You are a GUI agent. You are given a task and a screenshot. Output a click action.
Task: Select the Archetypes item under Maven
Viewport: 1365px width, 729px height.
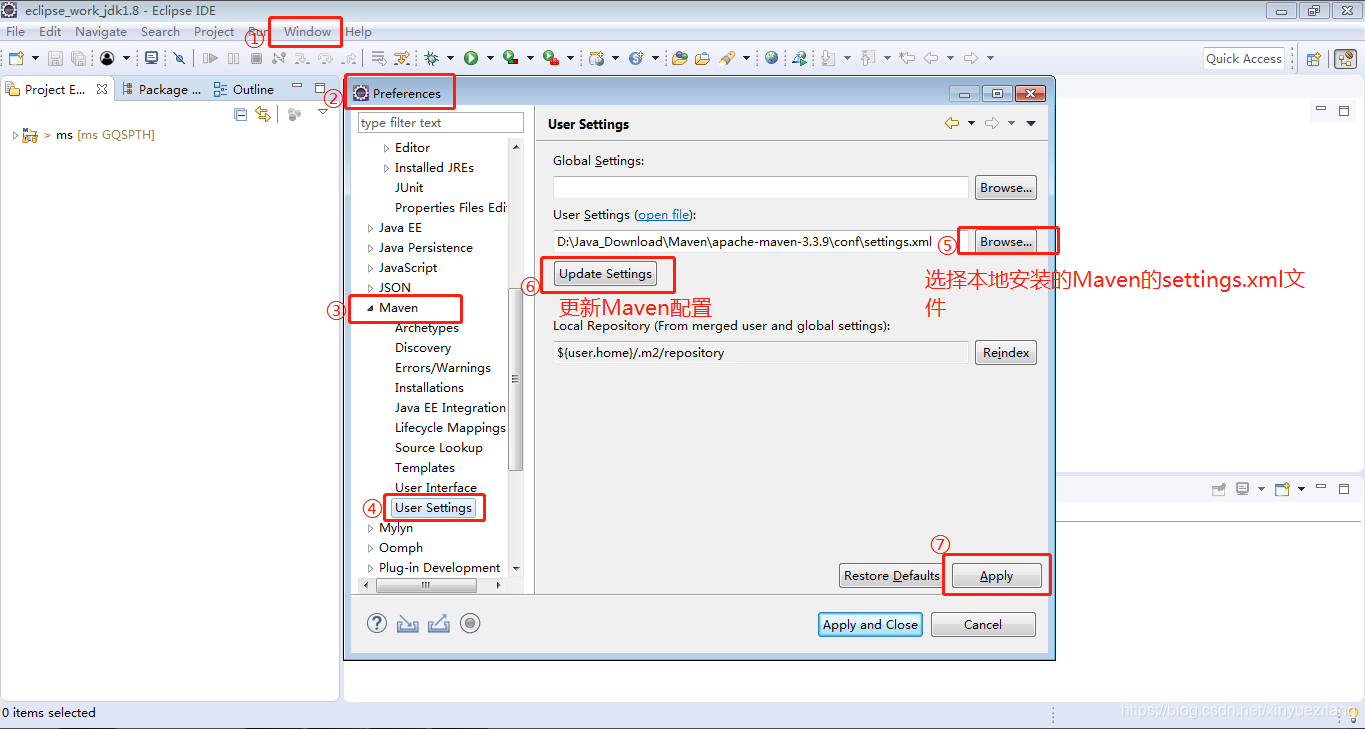[427, 328]
